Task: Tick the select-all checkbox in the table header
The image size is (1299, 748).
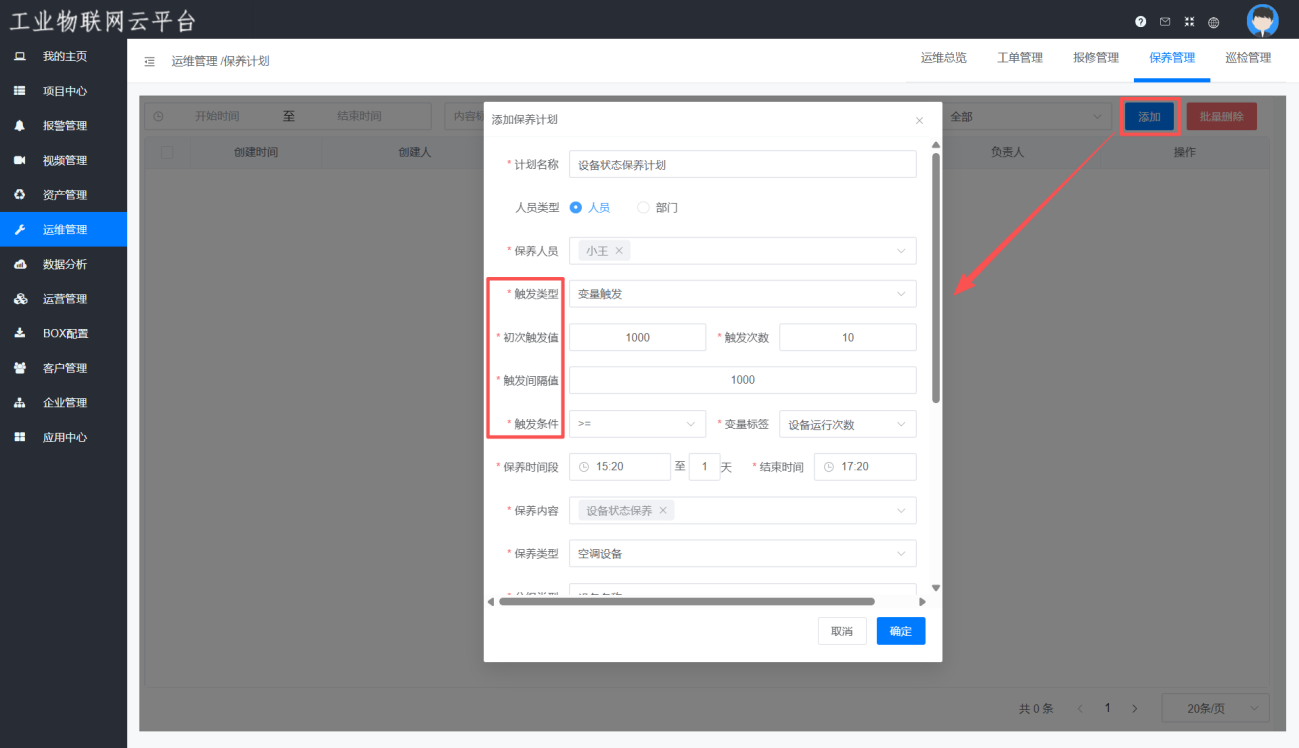Action: click(x=167, y=153)
